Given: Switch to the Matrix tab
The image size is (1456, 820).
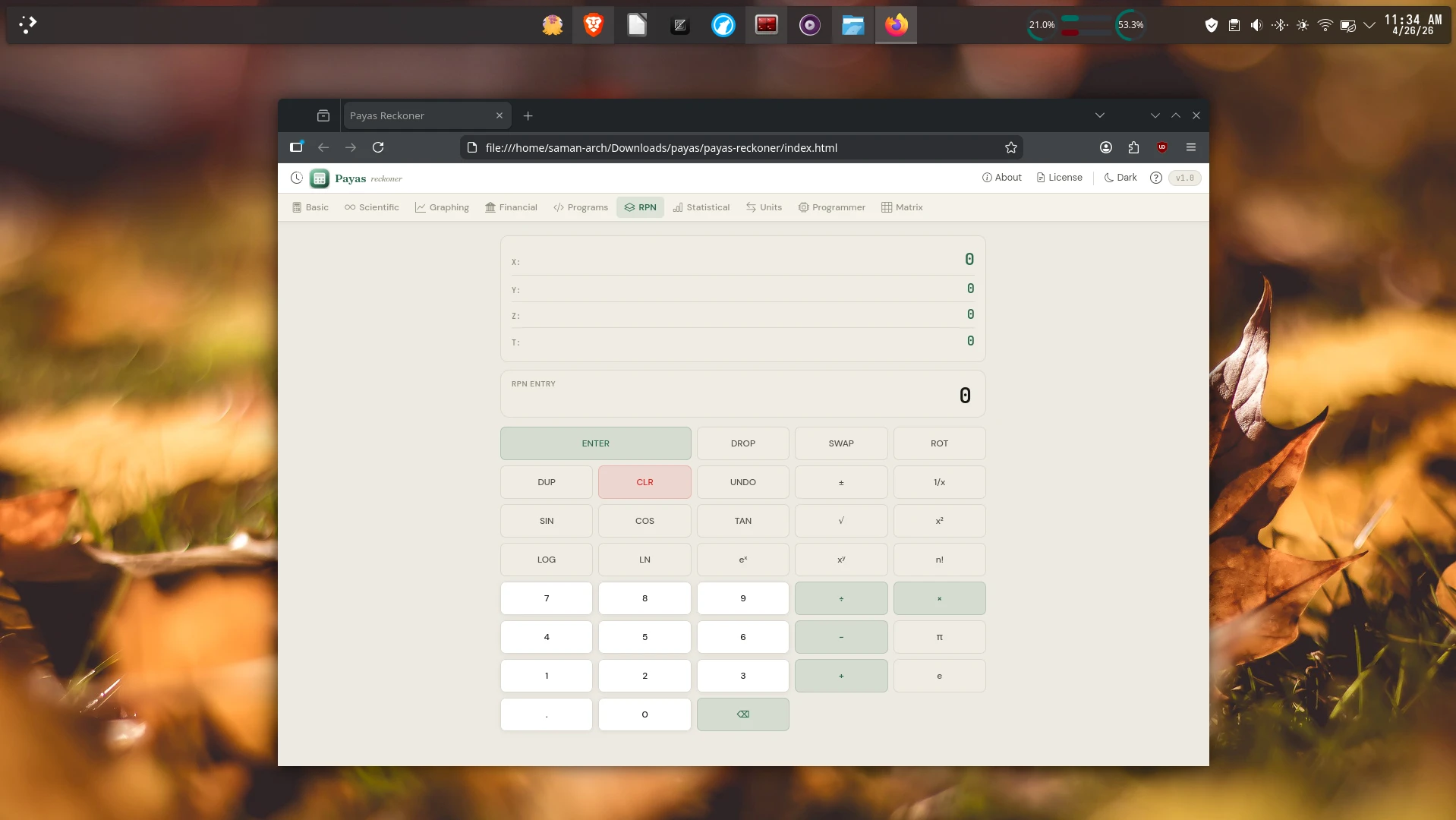Looking at the screenshot, I should (901, 207).
